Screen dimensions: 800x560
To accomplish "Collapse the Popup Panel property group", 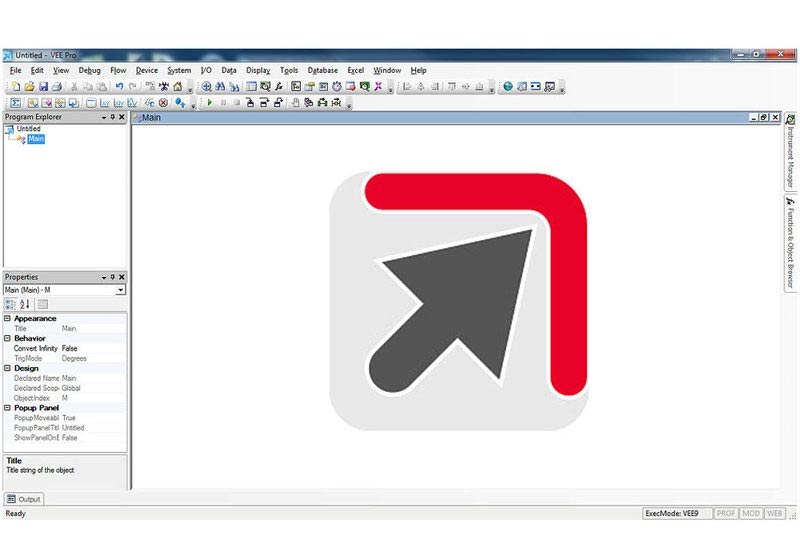I will (x=7, y=408).
